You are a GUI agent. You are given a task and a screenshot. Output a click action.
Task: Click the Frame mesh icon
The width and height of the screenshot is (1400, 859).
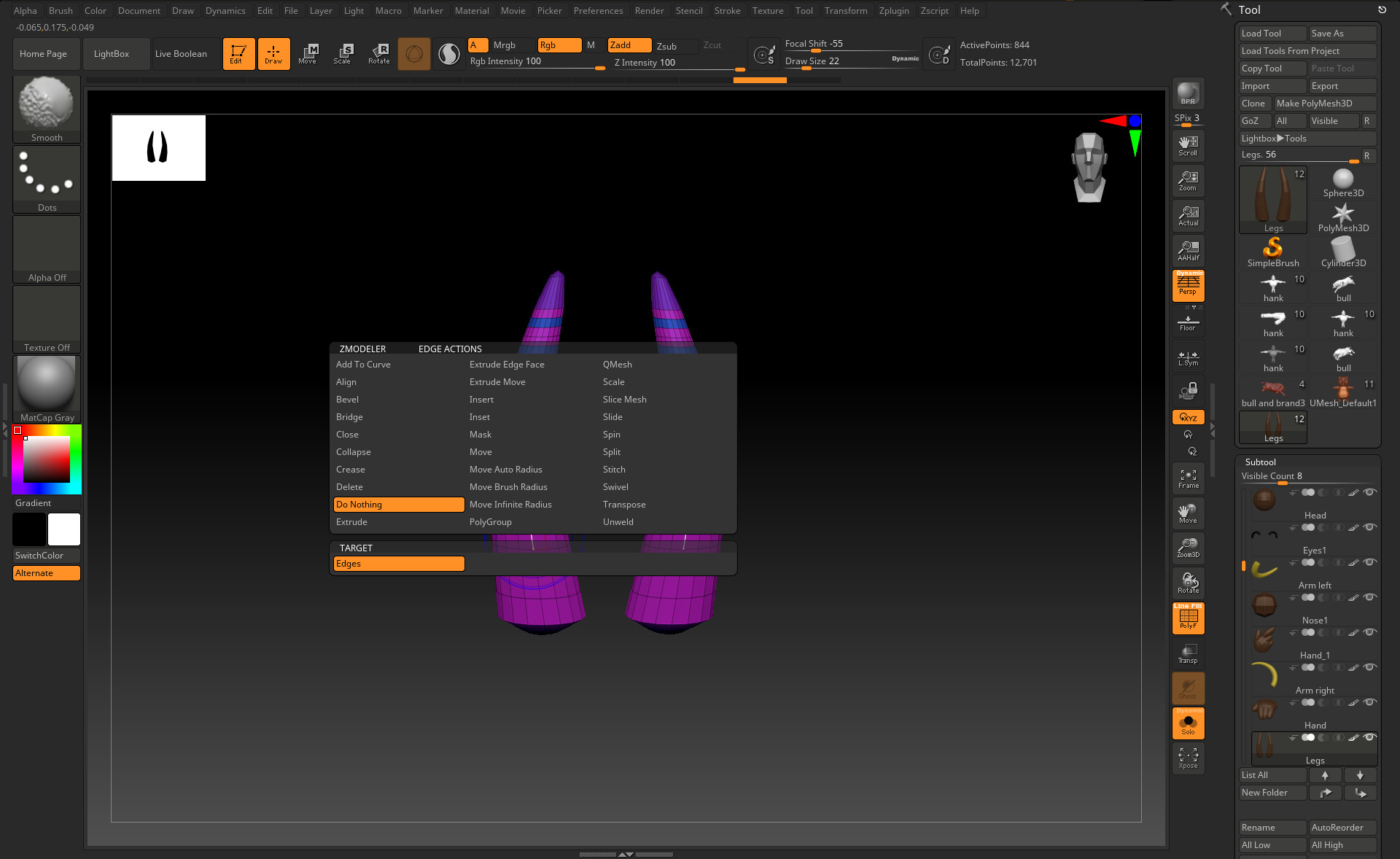[1188, 478]
